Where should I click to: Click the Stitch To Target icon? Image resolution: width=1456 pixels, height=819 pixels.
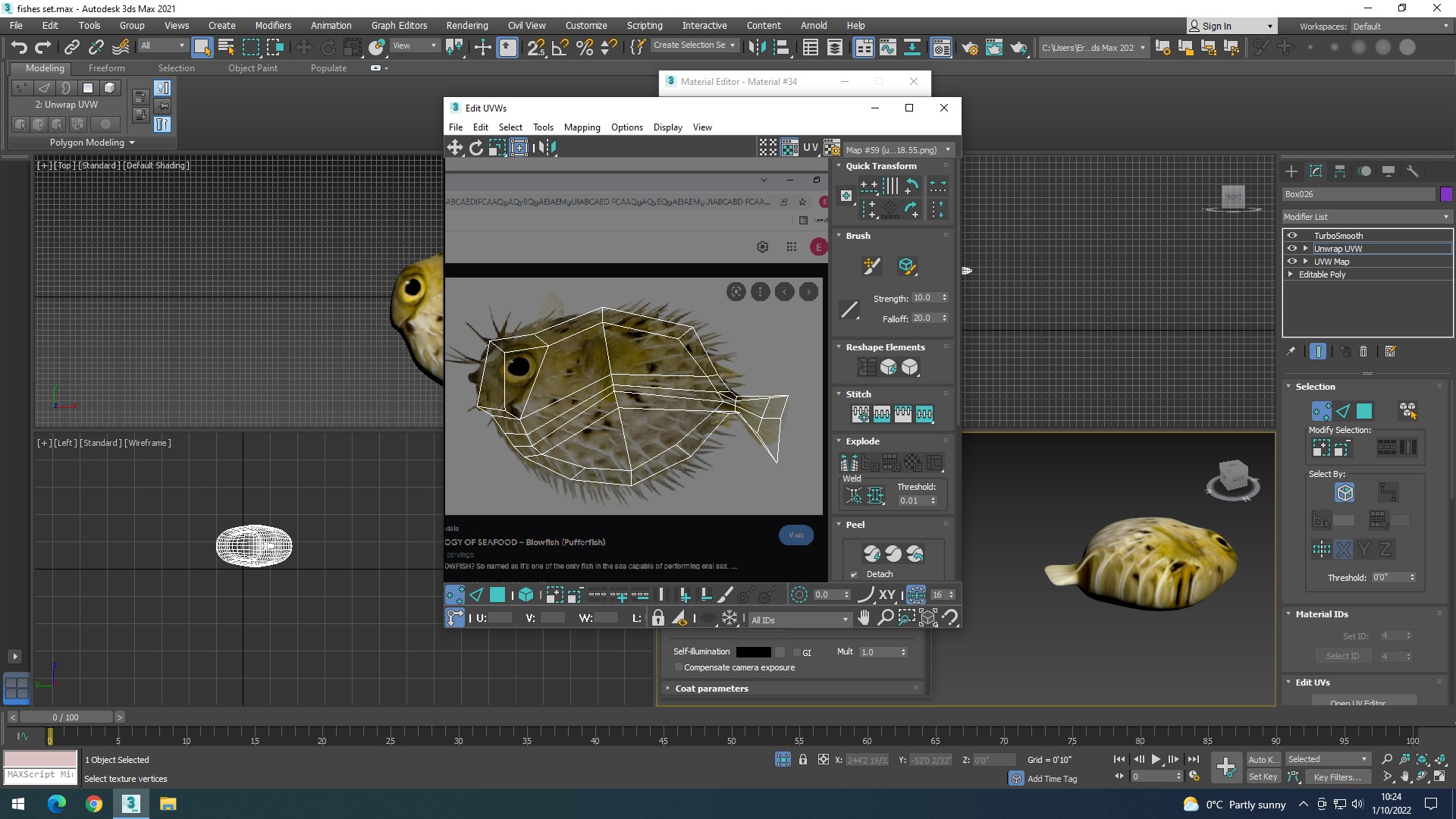pyautogui.click(x=860, y=414)
